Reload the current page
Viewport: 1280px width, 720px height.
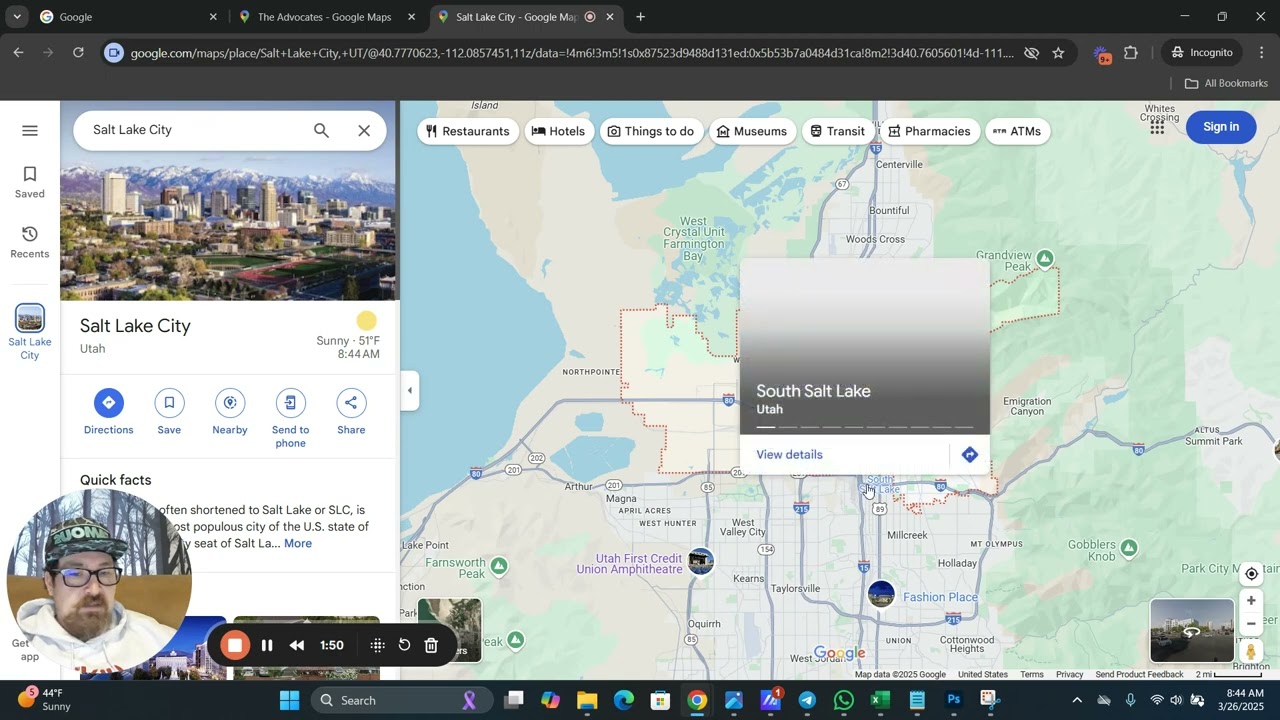(x=78, y=53)
